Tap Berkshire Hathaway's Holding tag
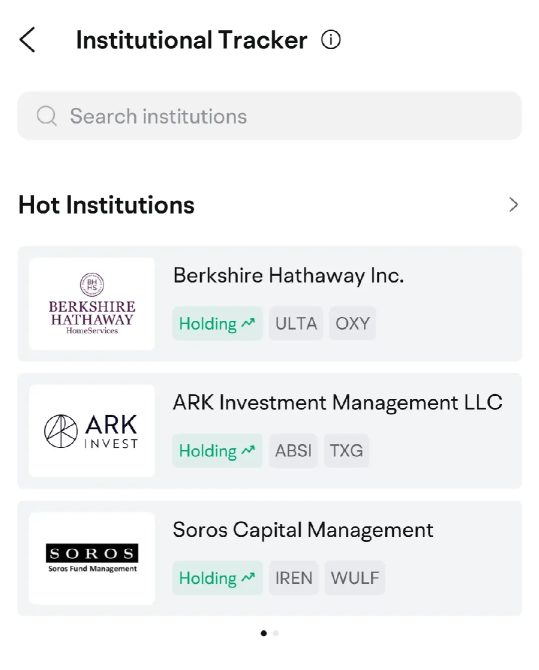This screenshot has height=670, width=539. (217, 323)
